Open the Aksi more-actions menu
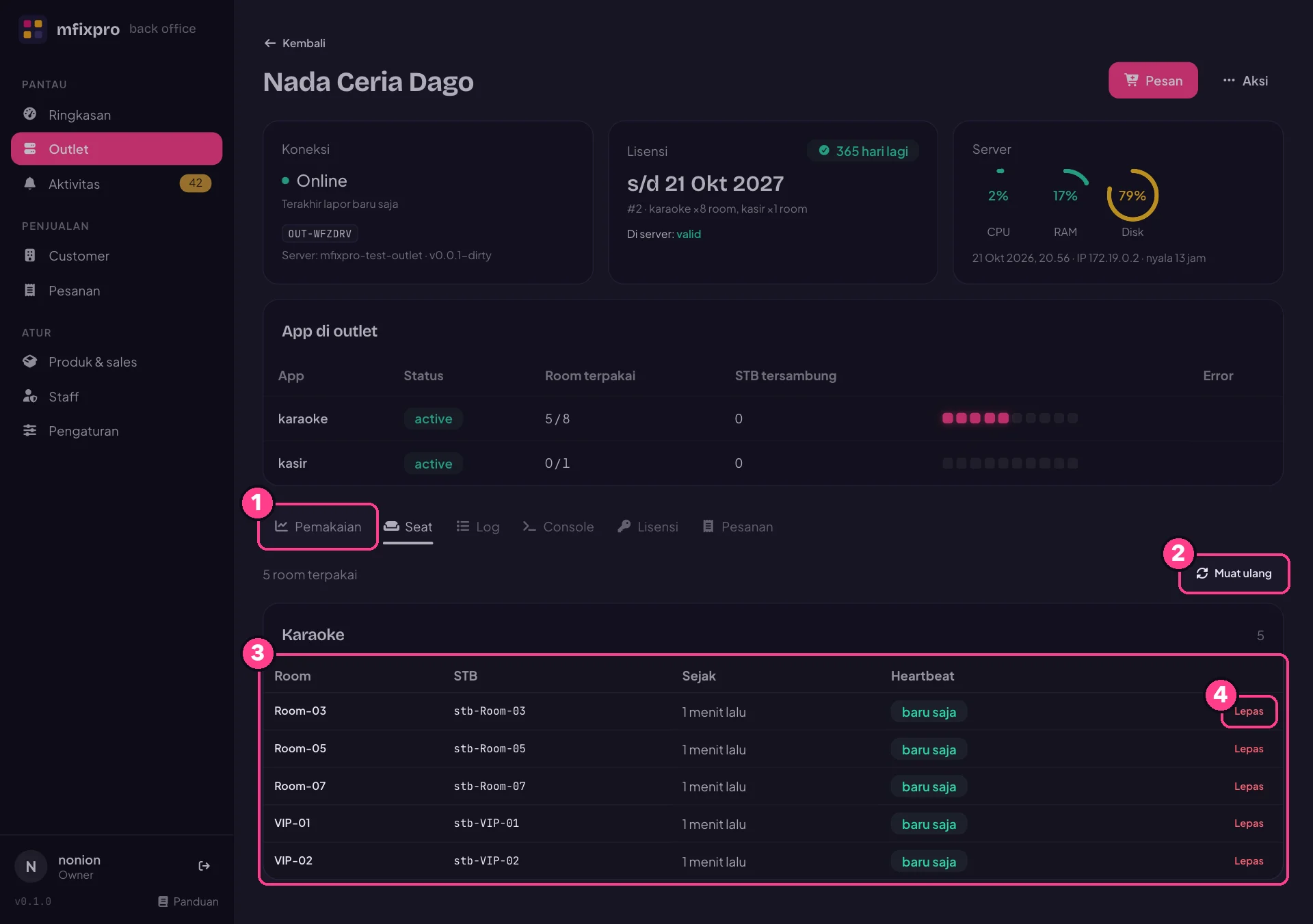The image size is (1313, 924). click(x=1245, y=81)
